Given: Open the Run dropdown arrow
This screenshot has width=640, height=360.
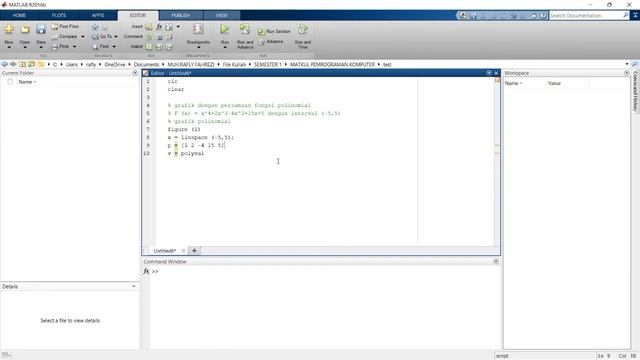Looking at the screenshot, I should pos(224,47).
